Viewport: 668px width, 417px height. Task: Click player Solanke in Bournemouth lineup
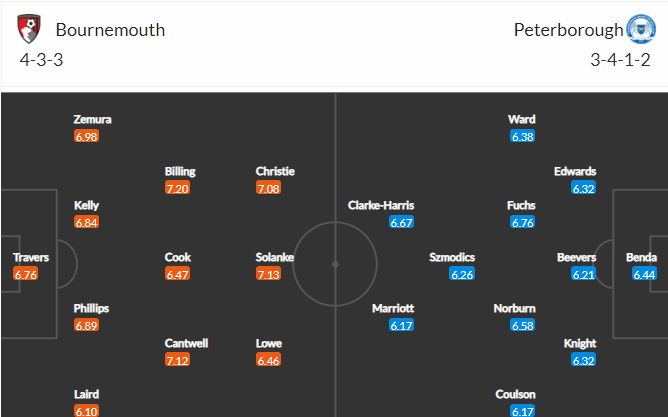click(x=275, y=257)
